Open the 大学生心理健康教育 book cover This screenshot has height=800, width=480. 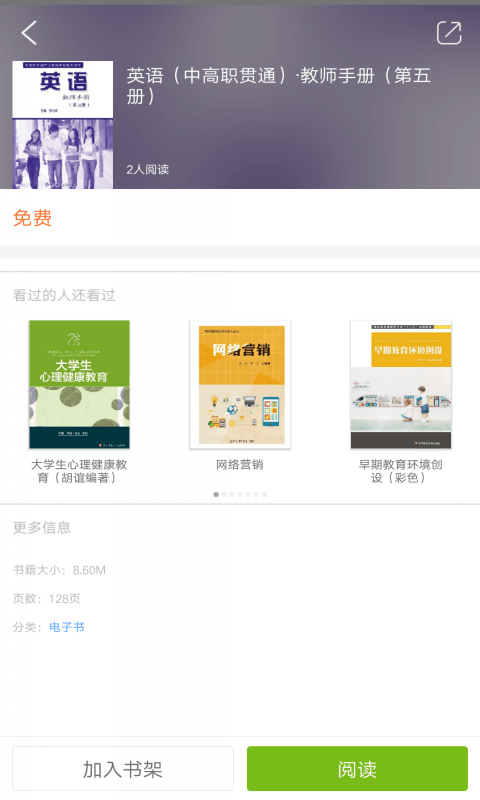(79, 385)
